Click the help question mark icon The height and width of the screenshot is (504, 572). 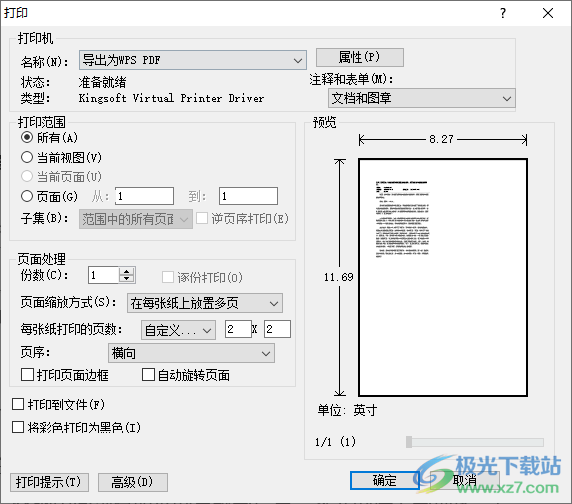point(503,13)
